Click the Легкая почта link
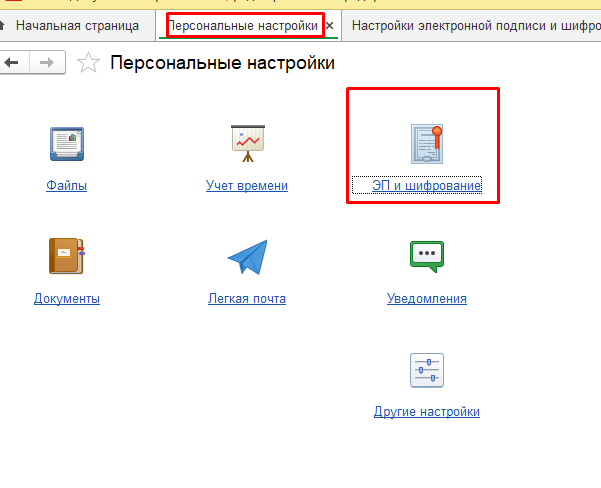 [247, 299]
